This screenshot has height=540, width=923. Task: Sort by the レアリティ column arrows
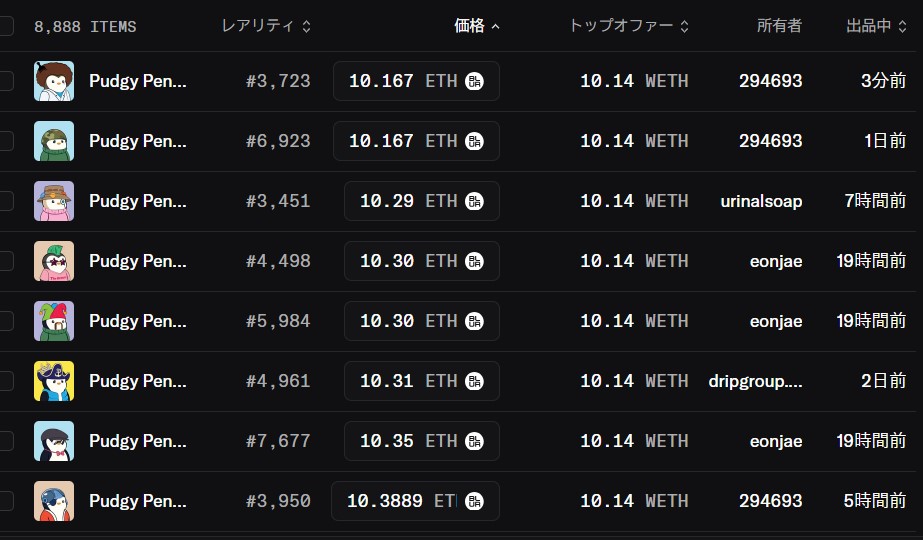coord(306,26)
